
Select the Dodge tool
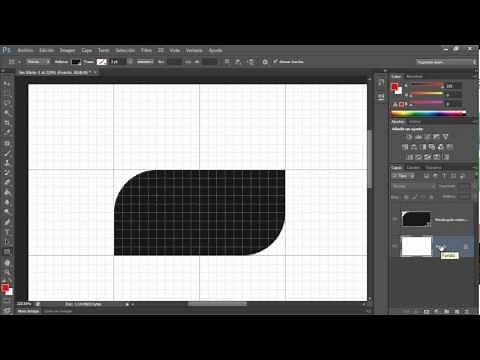(7, 212)
